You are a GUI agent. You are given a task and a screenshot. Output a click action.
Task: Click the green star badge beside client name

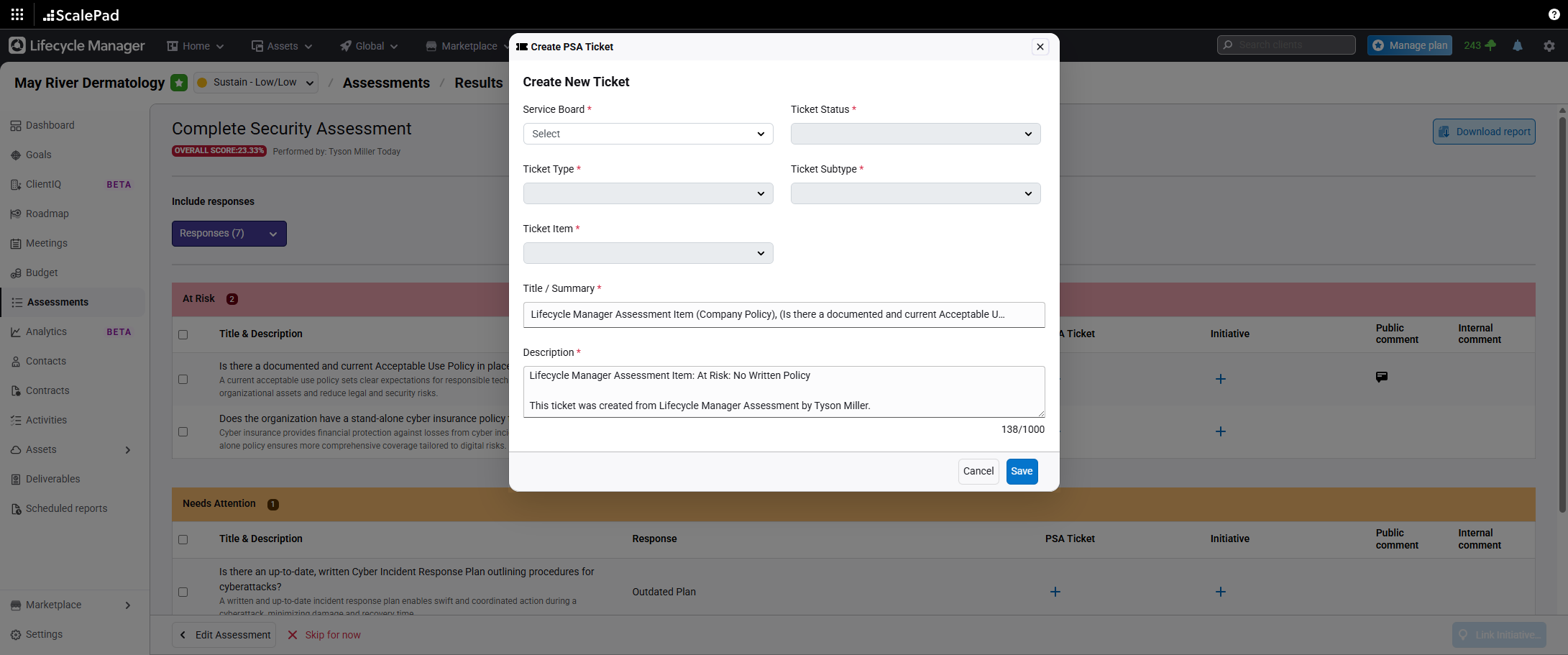point(179,83)
